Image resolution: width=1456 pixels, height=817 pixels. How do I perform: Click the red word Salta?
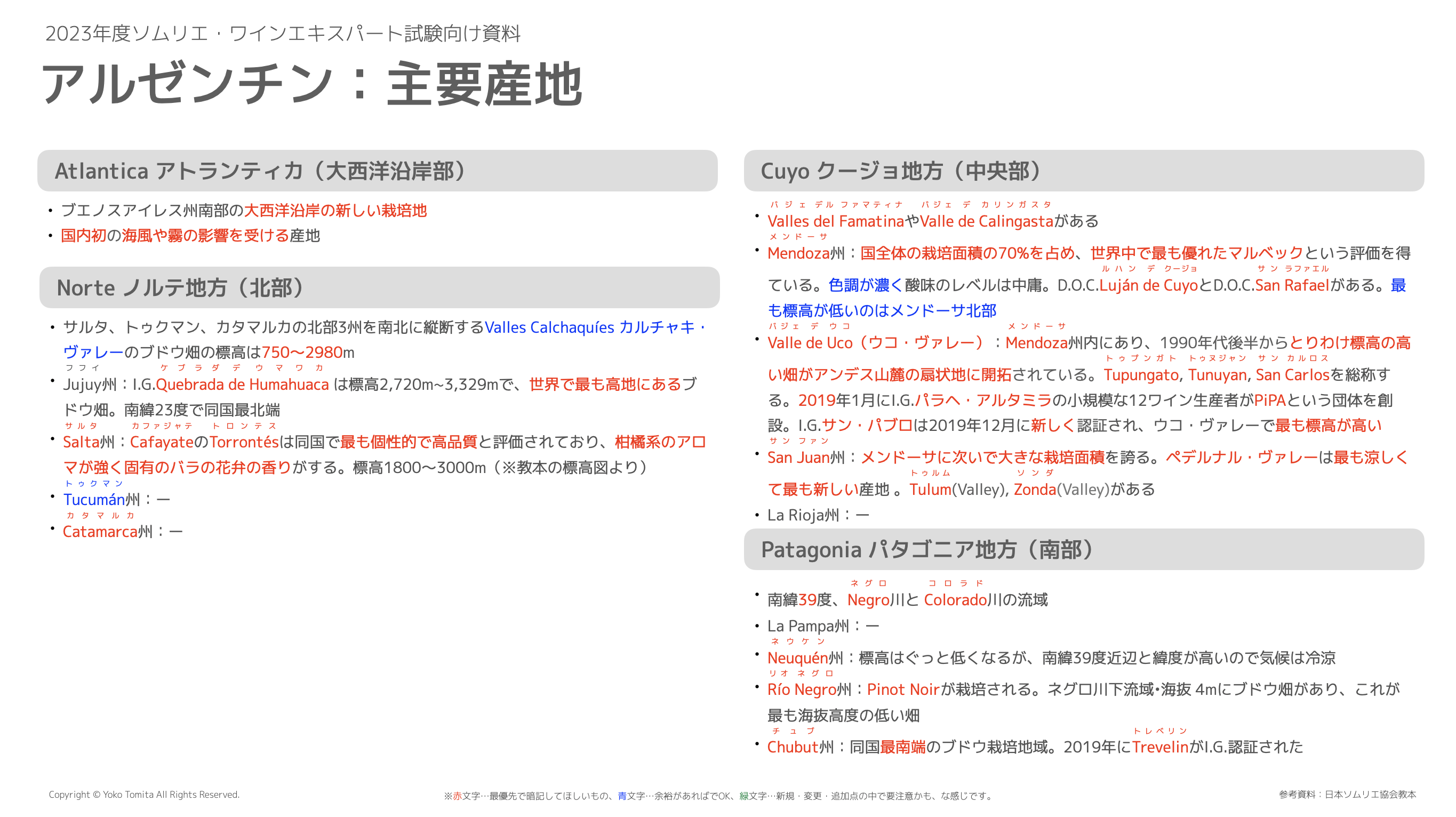(81, 443)
